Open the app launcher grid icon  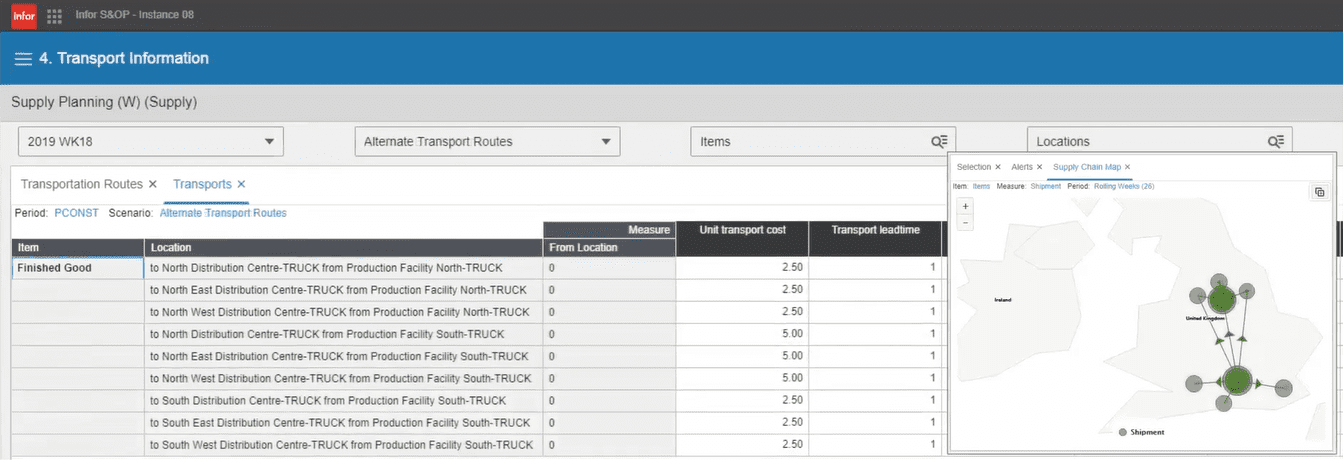[x=54, y=15]
